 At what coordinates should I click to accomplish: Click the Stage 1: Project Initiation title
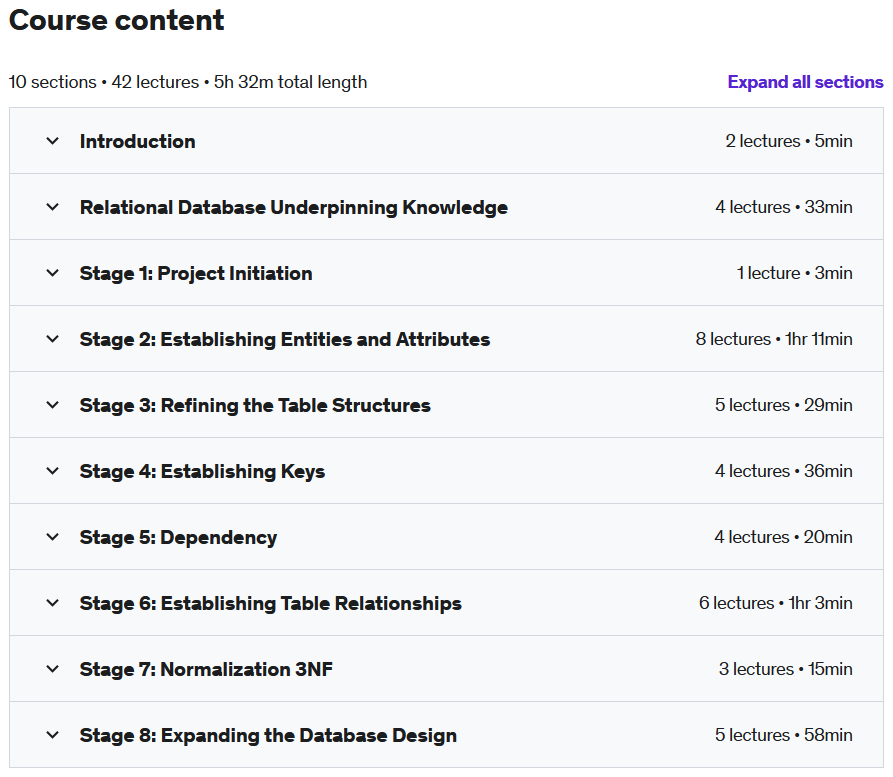pyautogui.click(x=196, y=273)
